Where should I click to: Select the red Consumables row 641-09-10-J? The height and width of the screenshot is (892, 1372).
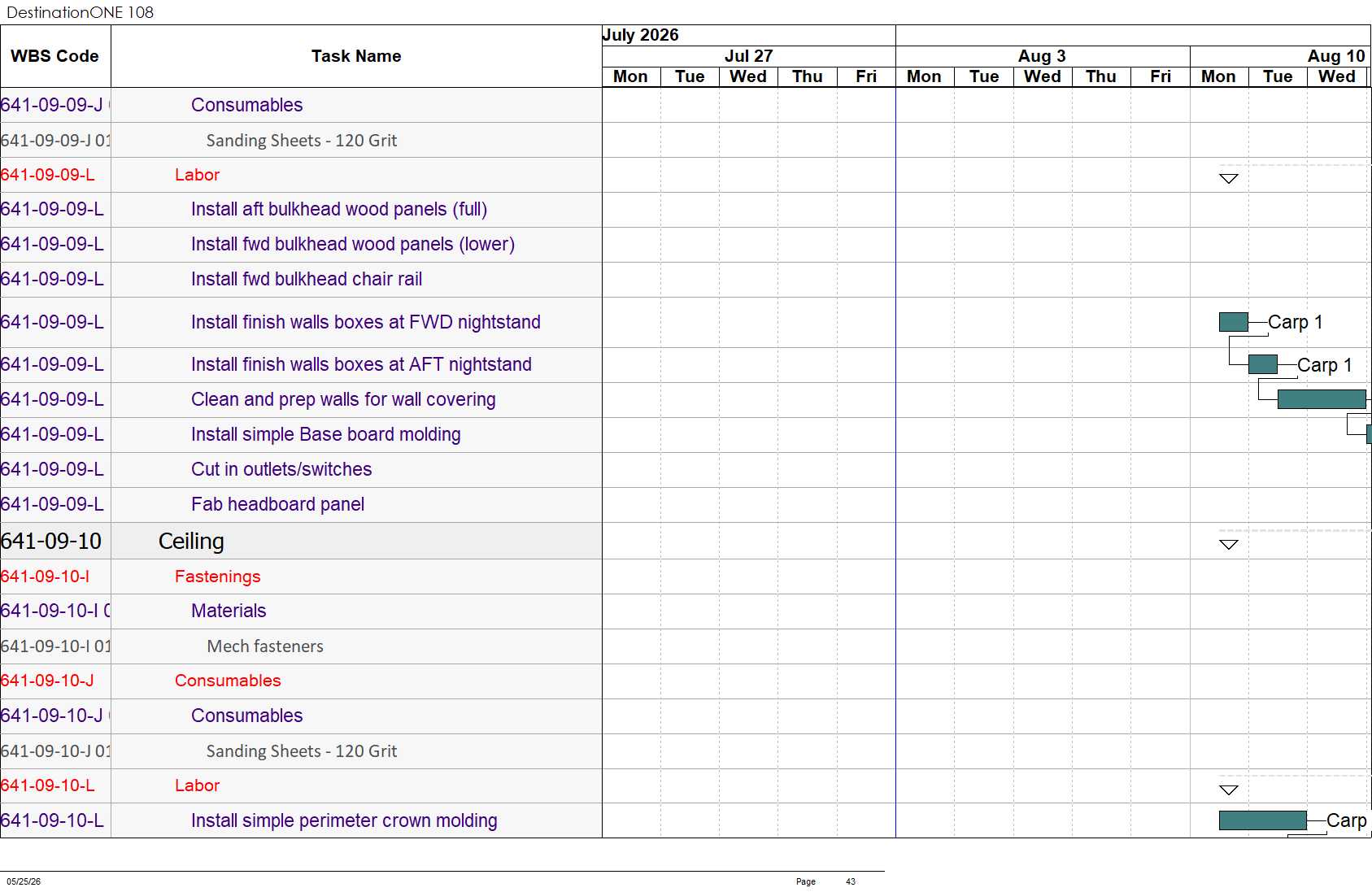(x=301, y=681)
